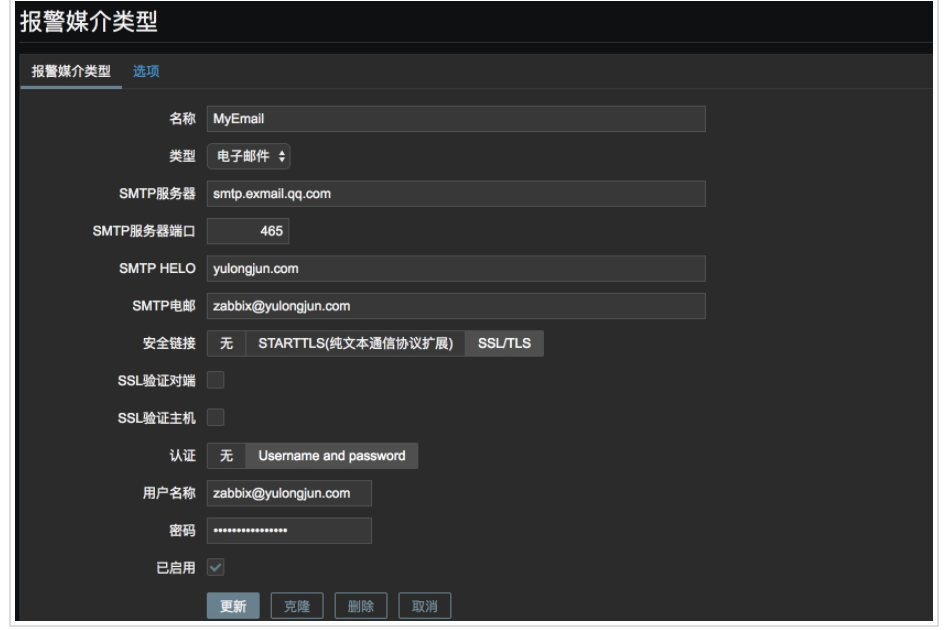946x630 pixels.
Task: Enable the SSL验证对端 checkbox
Action: [x=215, y=380]
